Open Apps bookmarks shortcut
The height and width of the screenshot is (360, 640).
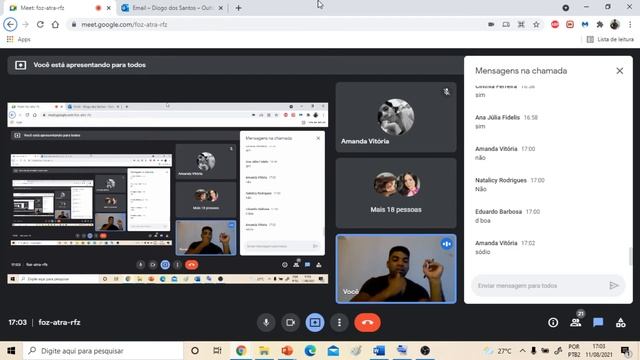tap(19, 39)
